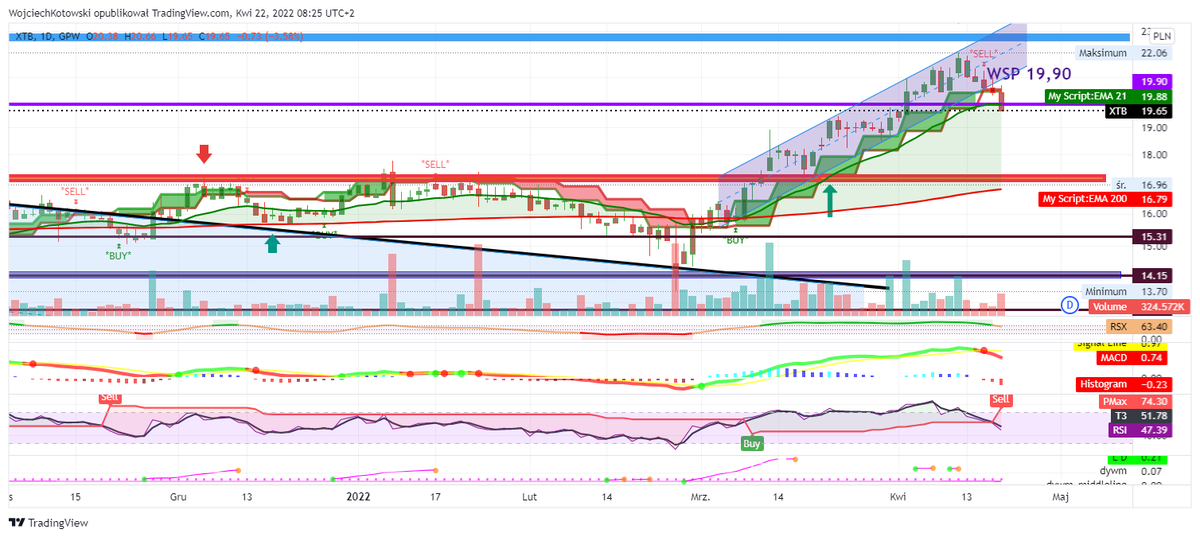Click the 'Sell' tag at RSI pane's right edge
Screen dimensions: 1200x537
point(1001,400)
